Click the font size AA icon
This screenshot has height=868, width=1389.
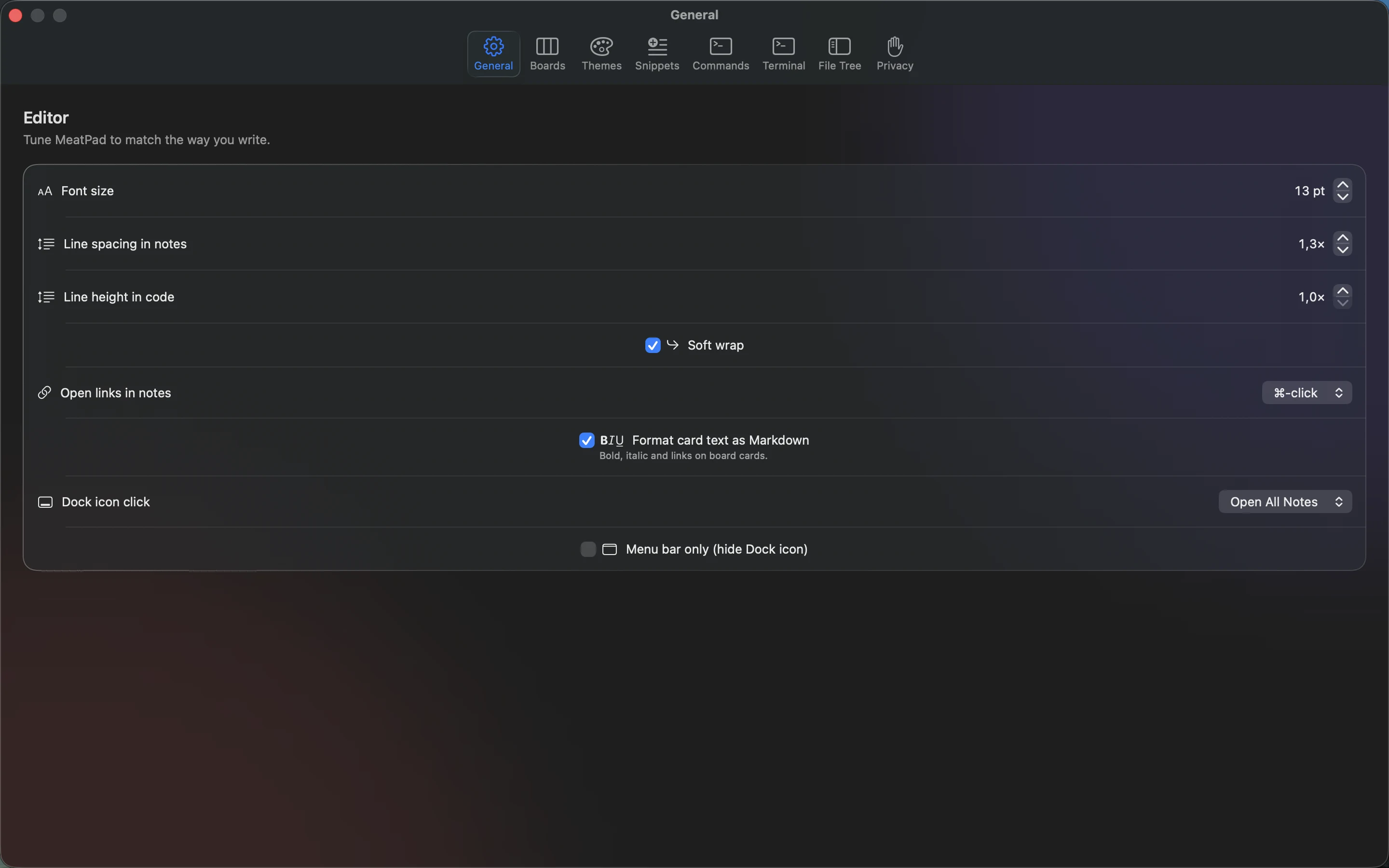pos(45,191)
